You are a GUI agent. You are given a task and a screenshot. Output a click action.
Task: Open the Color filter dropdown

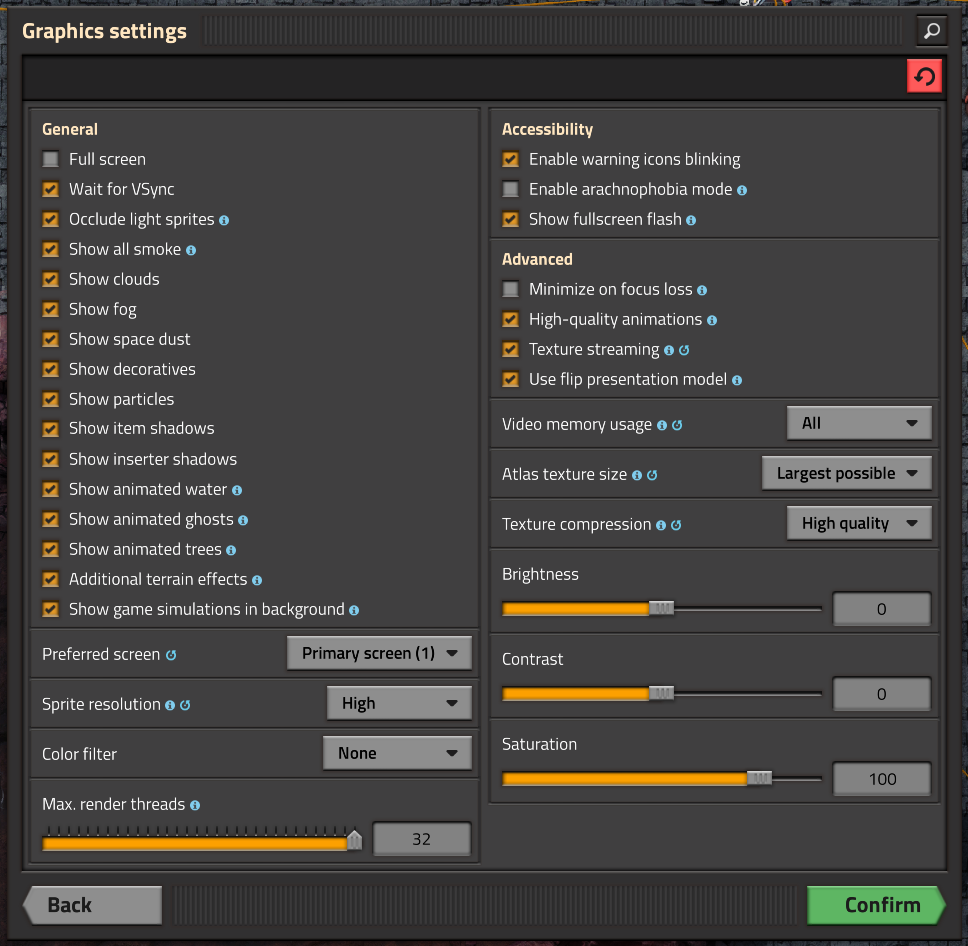pos(397,753)
